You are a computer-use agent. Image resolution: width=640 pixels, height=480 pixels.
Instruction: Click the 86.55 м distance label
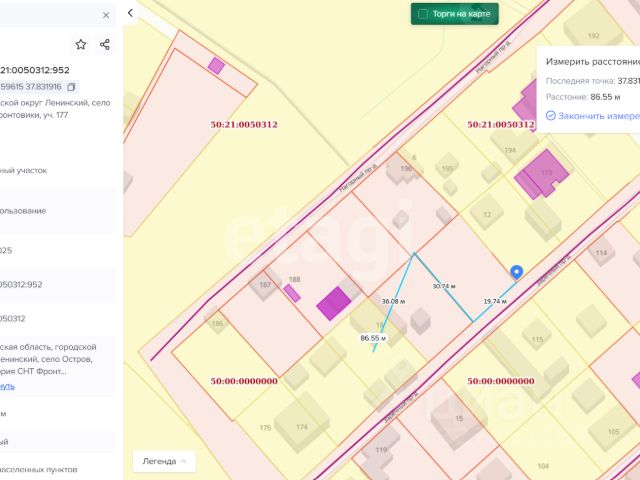click(x=373, y=338)
